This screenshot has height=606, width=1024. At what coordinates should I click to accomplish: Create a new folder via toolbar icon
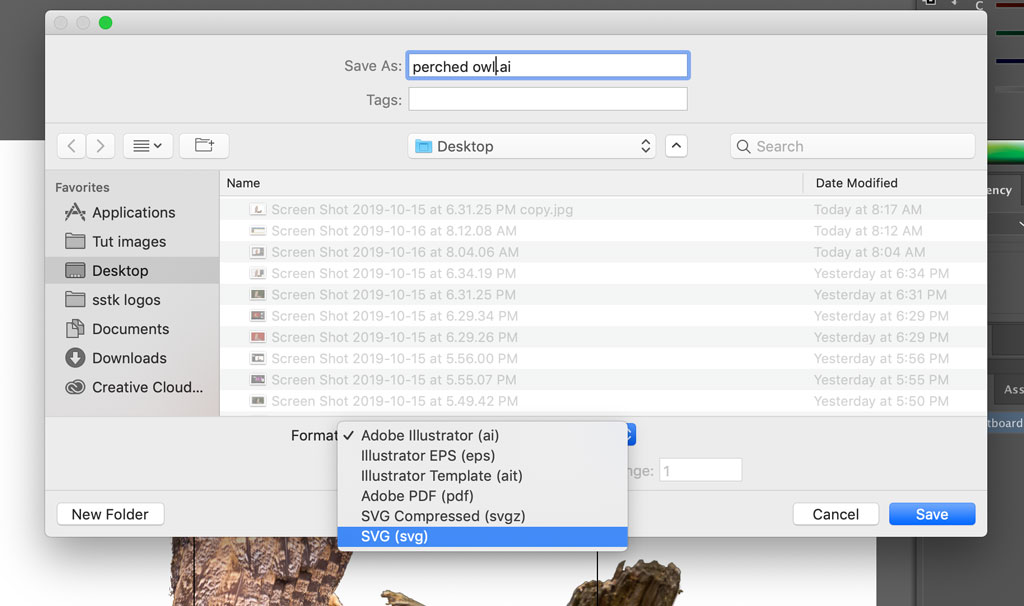click(x=204, y=146)
